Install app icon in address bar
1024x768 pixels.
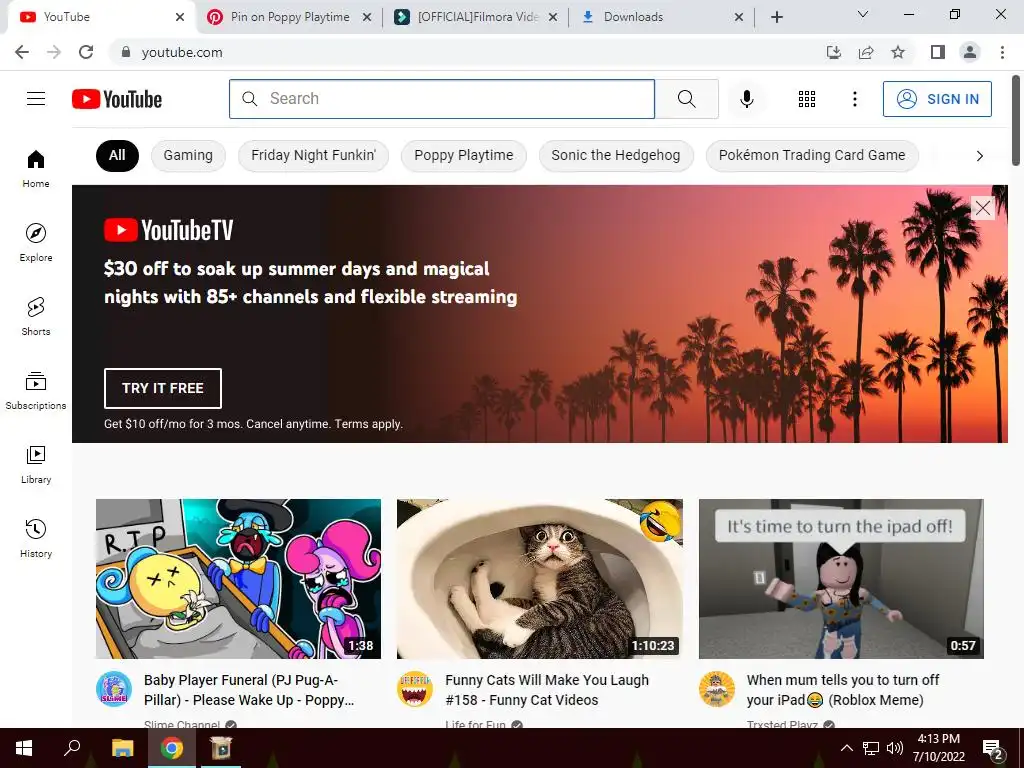point(834,52)
